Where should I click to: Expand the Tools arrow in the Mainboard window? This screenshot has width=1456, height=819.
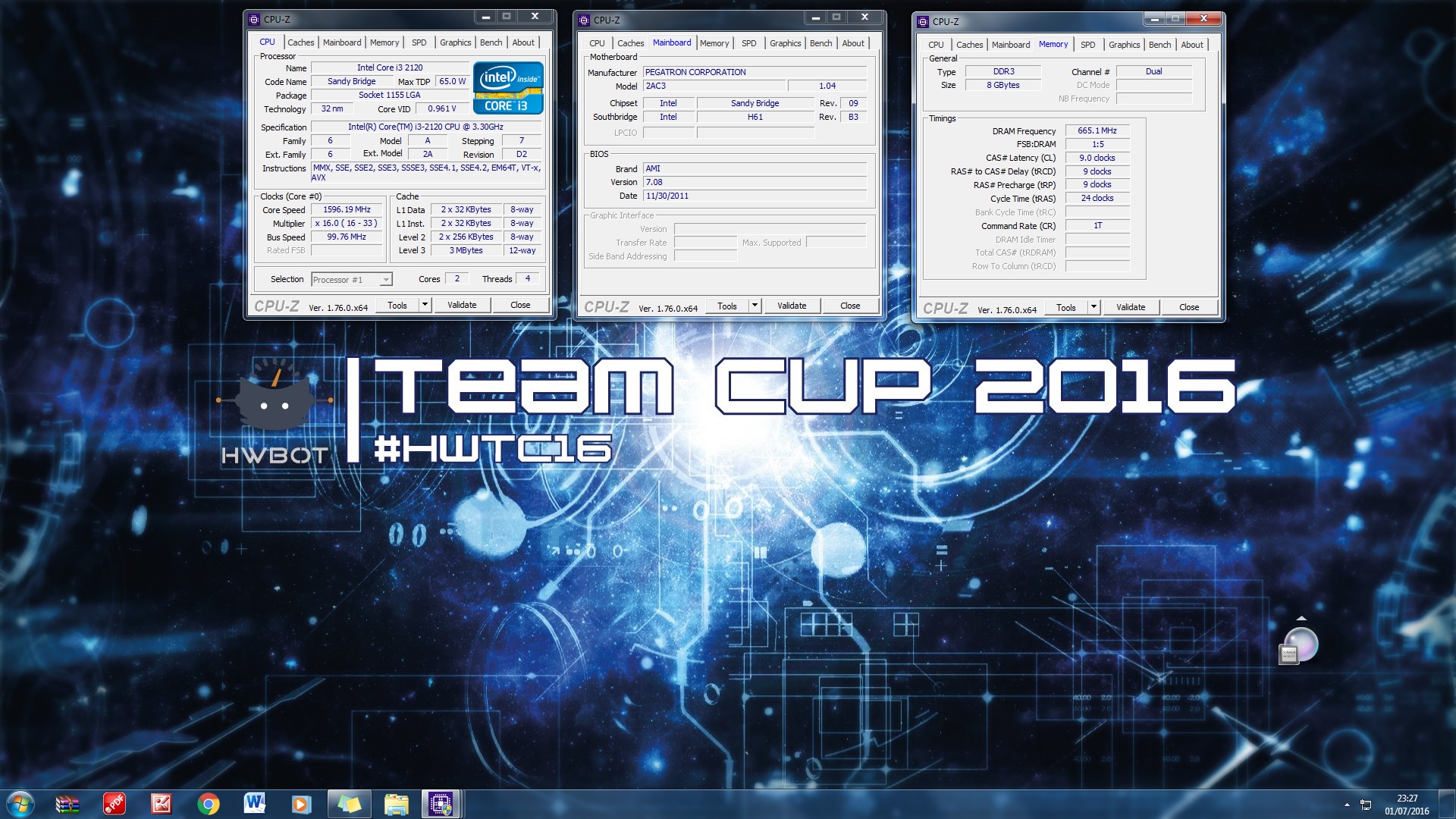pyautogui.click(x=755, y=306)
